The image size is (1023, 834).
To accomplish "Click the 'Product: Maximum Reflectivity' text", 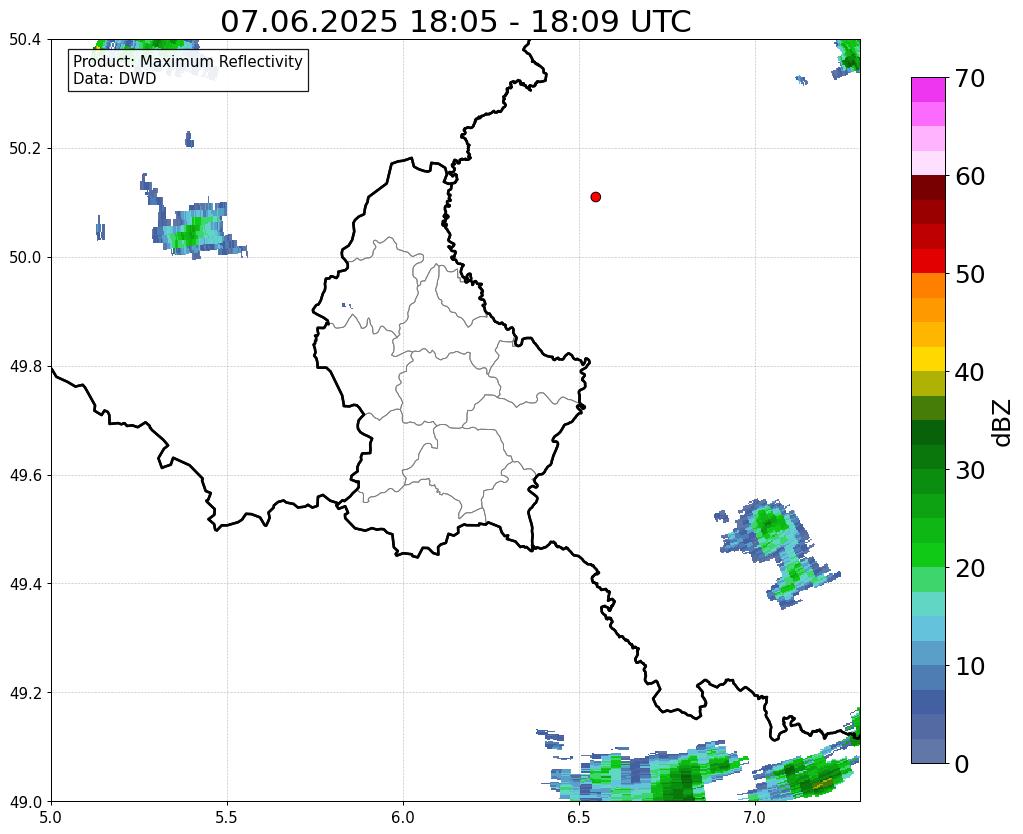I will 188,61.
